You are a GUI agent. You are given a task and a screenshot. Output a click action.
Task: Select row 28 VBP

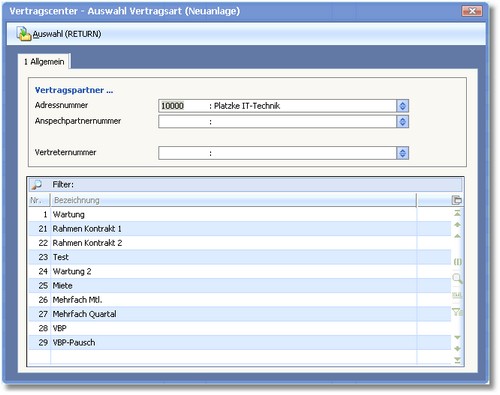(x=240, y=328)
